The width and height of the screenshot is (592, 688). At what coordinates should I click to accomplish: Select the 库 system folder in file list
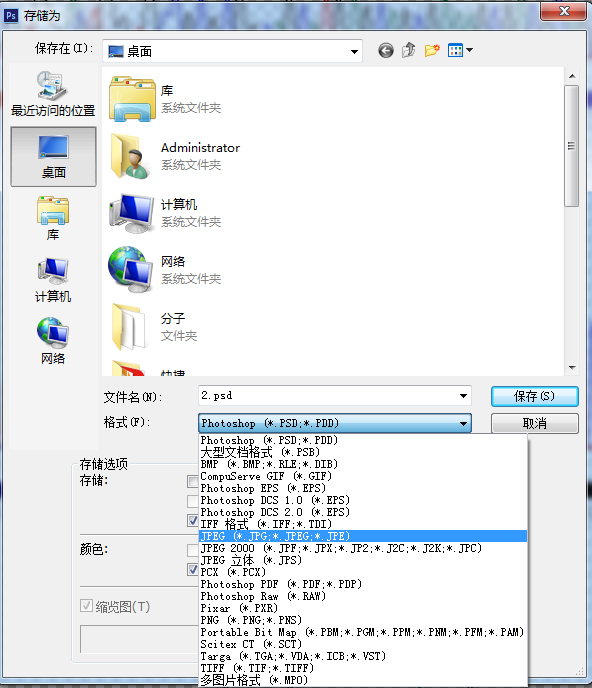(x=167, y=99)
